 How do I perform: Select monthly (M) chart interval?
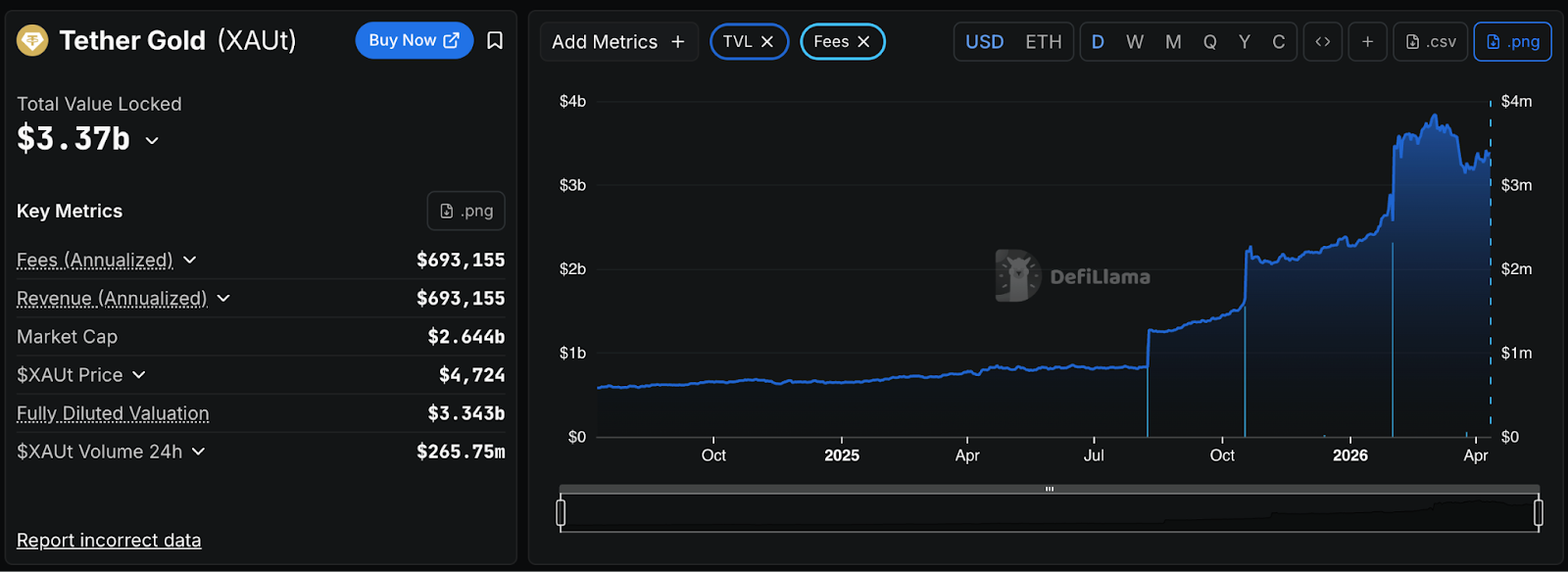(x=1173, y=41)
